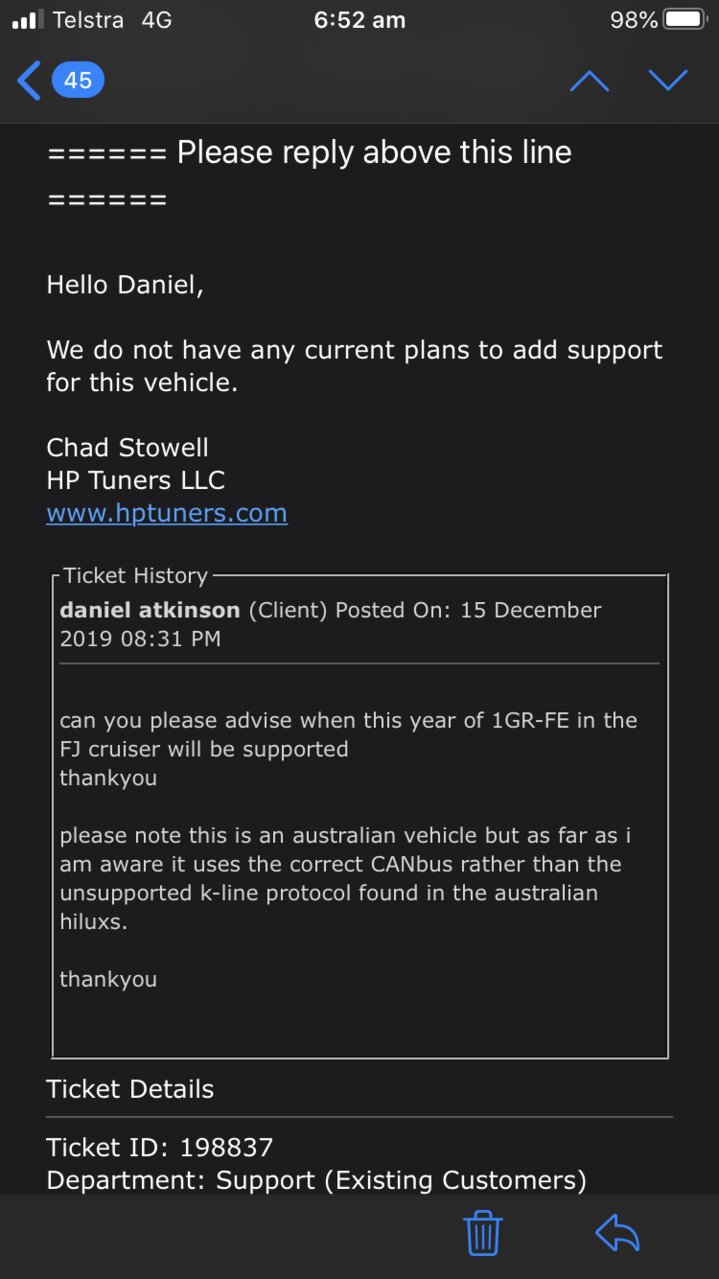Open www.hptuners.com link

pos(167,513)
